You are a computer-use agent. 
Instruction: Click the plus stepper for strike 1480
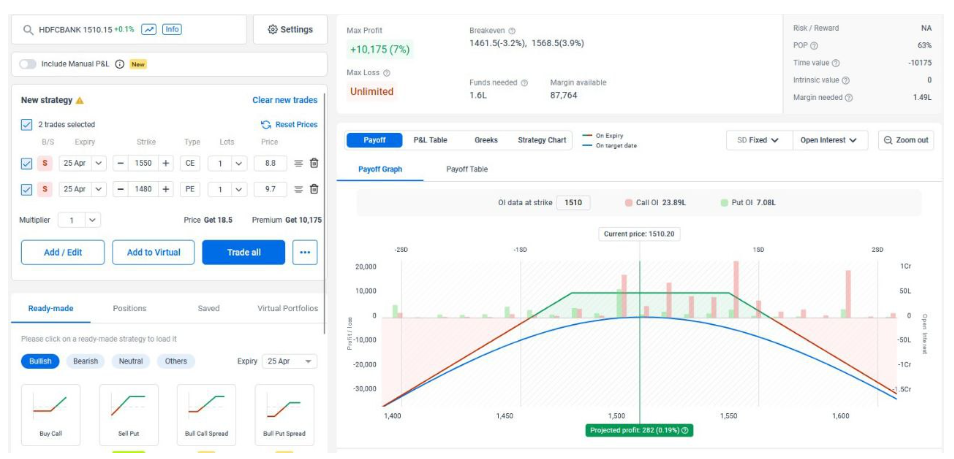coord(166,189)
